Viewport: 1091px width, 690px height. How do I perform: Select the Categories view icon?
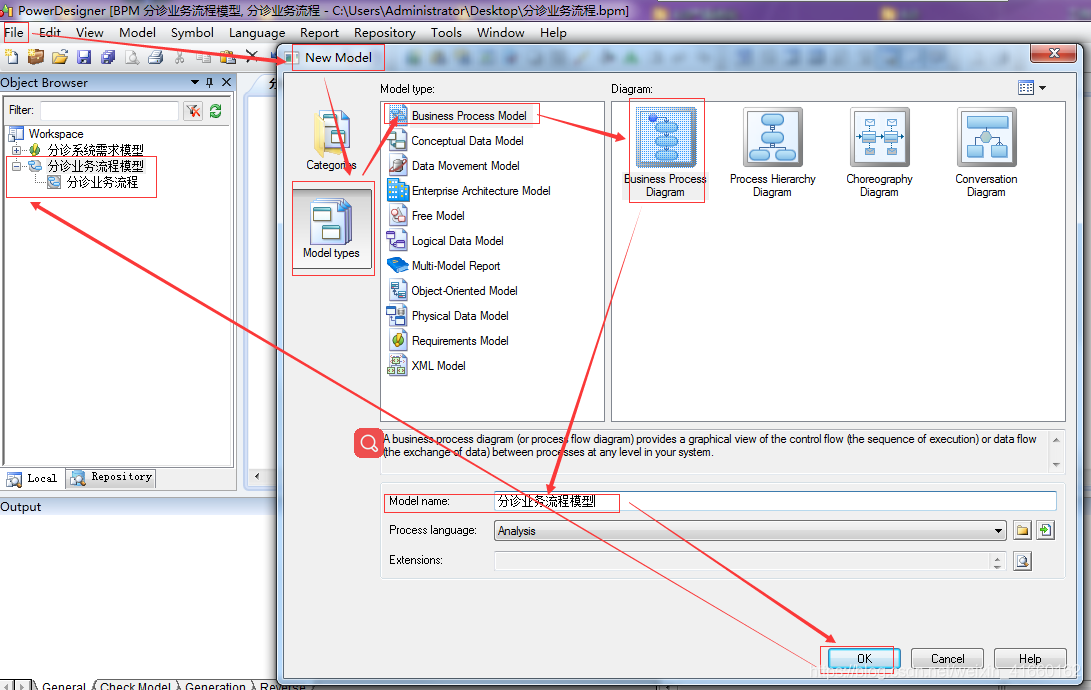(331, 140)
